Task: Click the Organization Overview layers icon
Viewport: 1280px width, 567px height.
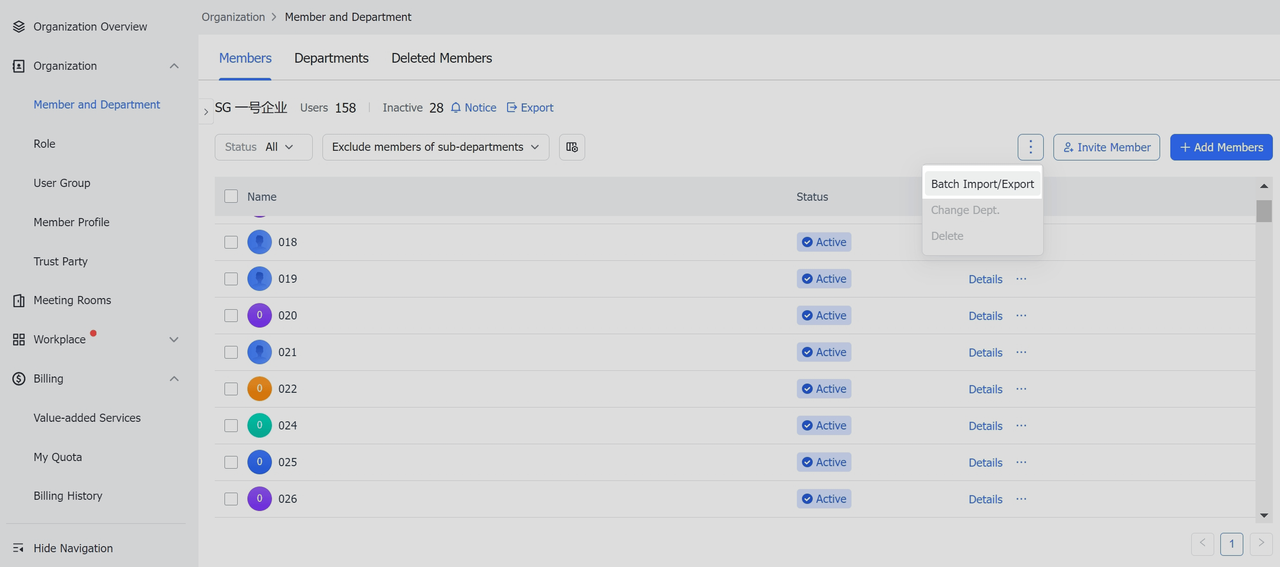Action: (x=19, y=27)
